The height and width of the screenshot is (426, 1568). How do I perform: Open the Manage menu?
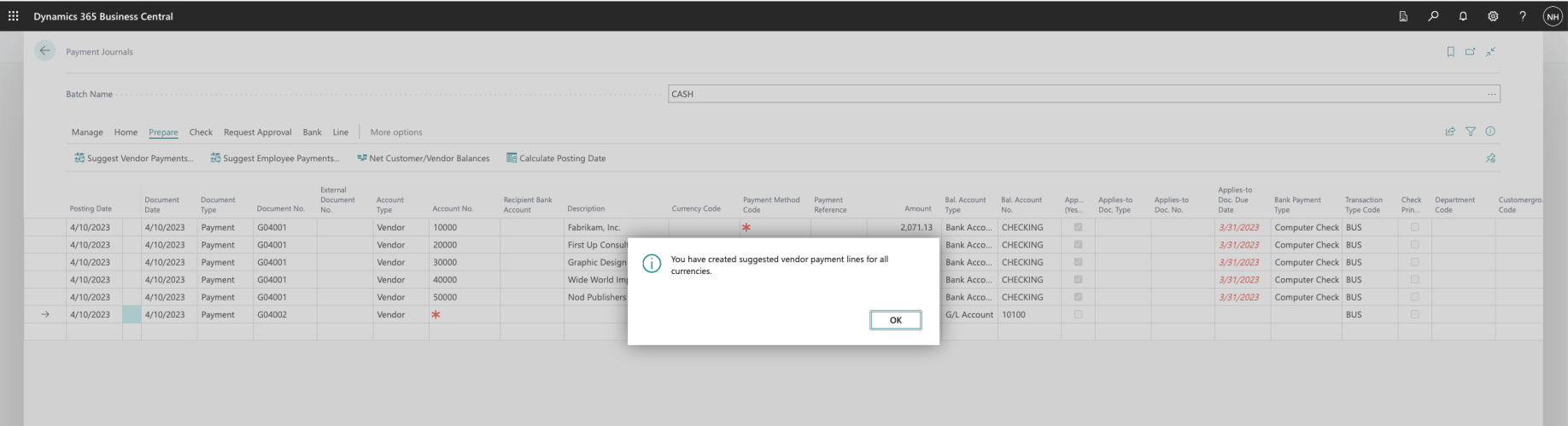click(x=87, y=132)
